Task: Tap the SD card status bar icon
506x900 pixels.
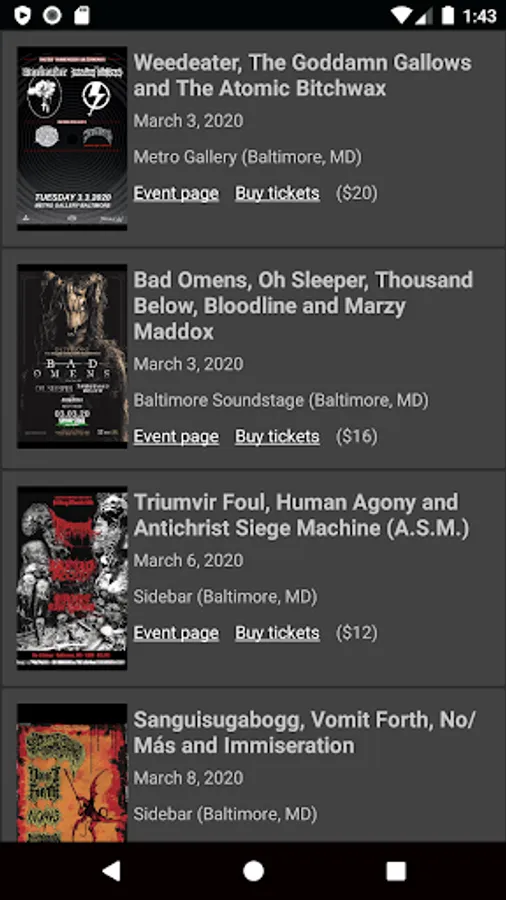Action: point(82,15)
